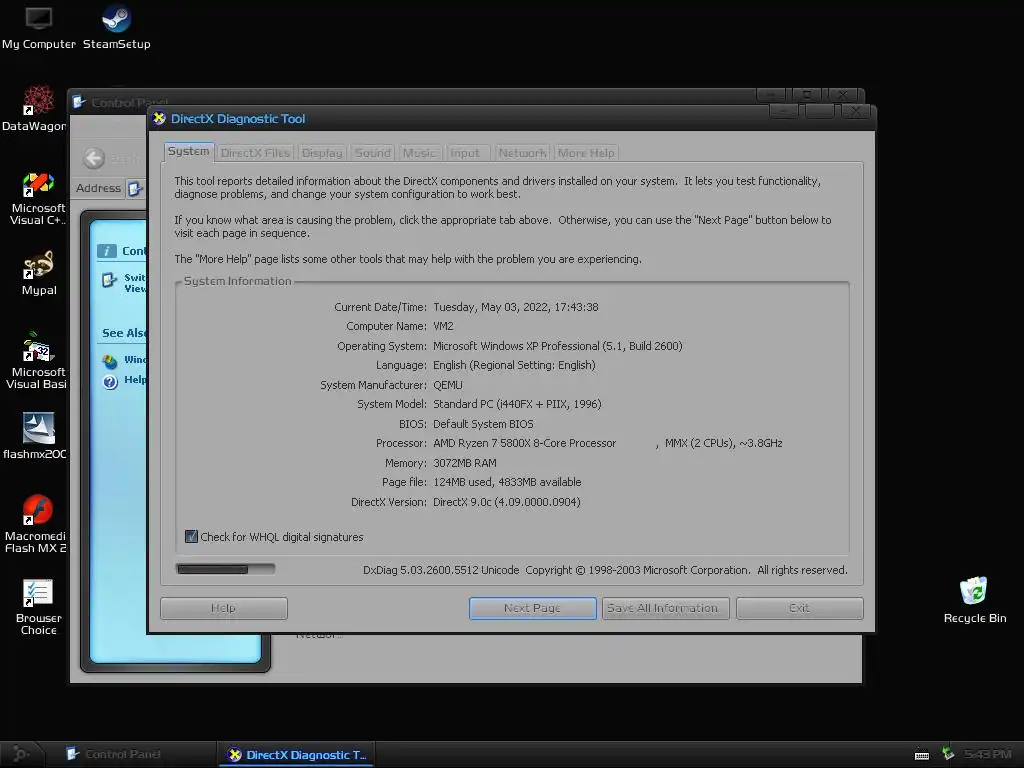Click the system tray icon next to the clock
Screen dimensions: 1024x768
point(948,754)
